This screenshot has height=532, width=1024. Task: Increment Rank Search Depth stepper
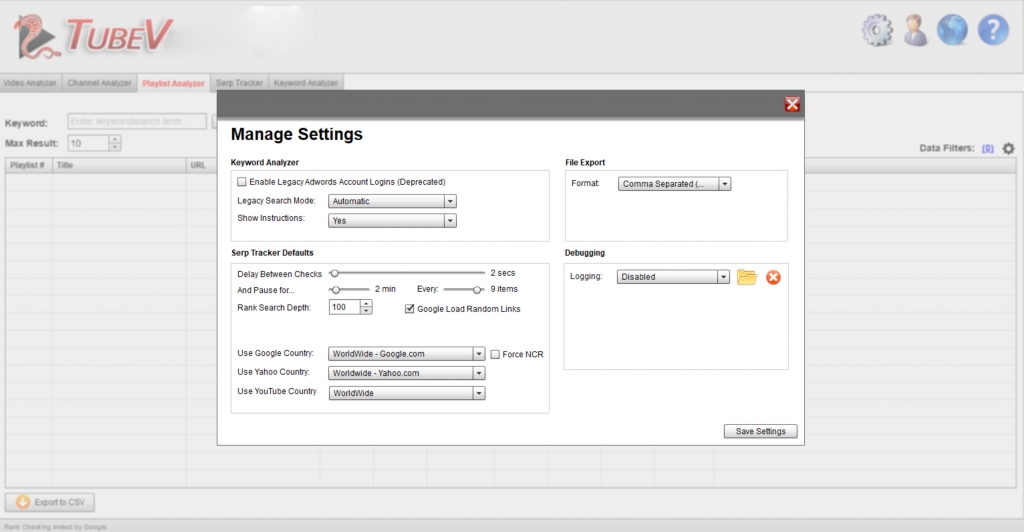click(366, 304)
